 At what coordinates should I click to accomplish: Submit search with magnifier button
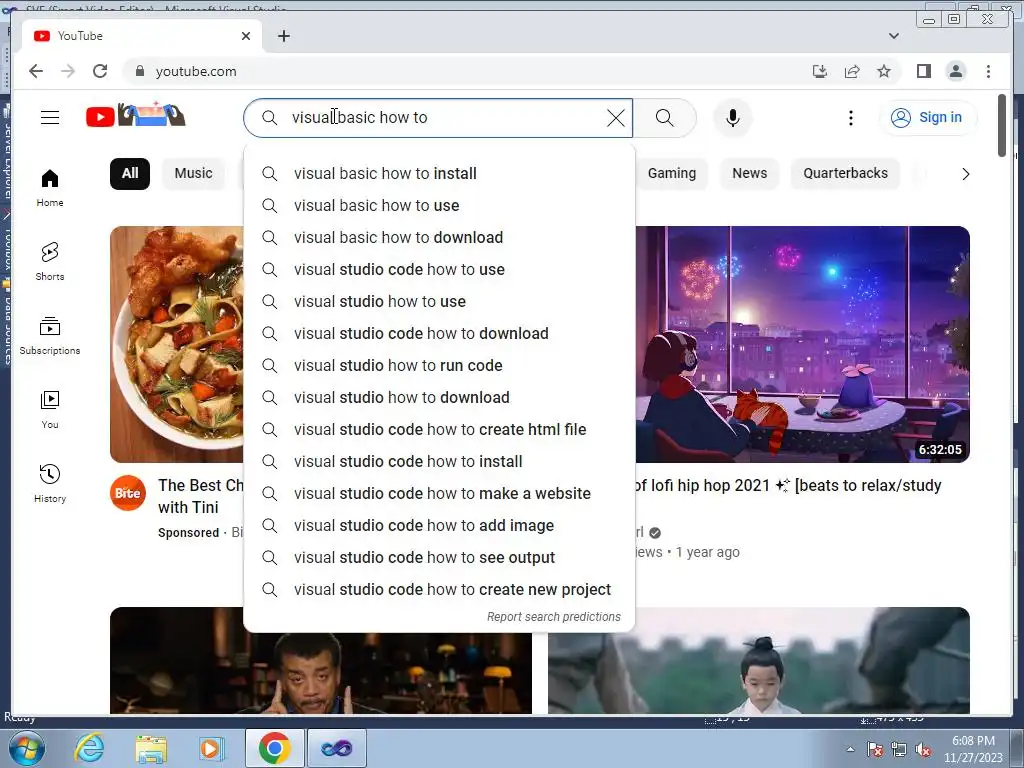pyautogui.click(x=664, y=118)
